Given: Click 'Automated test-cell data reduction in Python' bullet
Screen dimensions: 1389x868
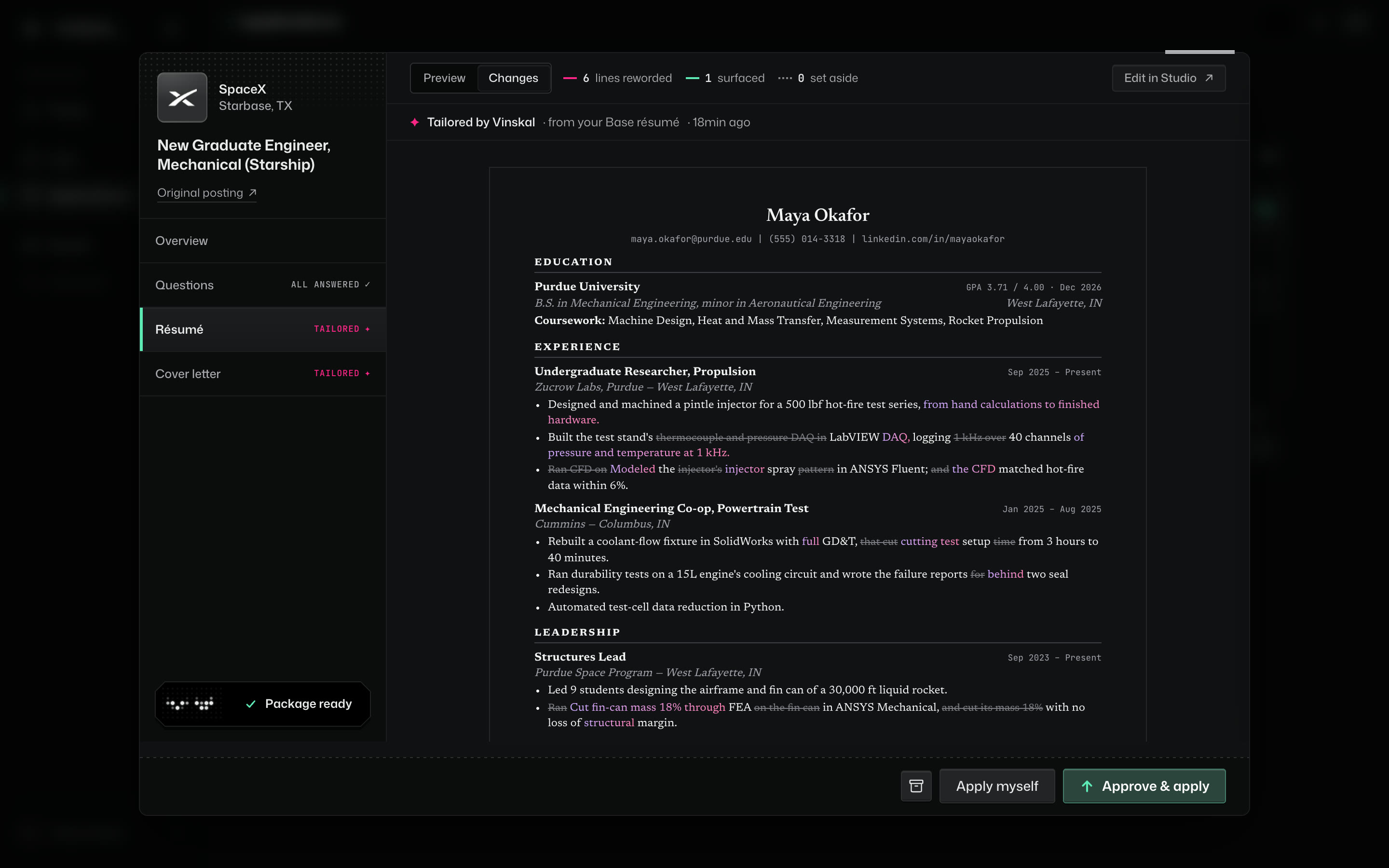Looking at the screenshot, I should point(665,607).
